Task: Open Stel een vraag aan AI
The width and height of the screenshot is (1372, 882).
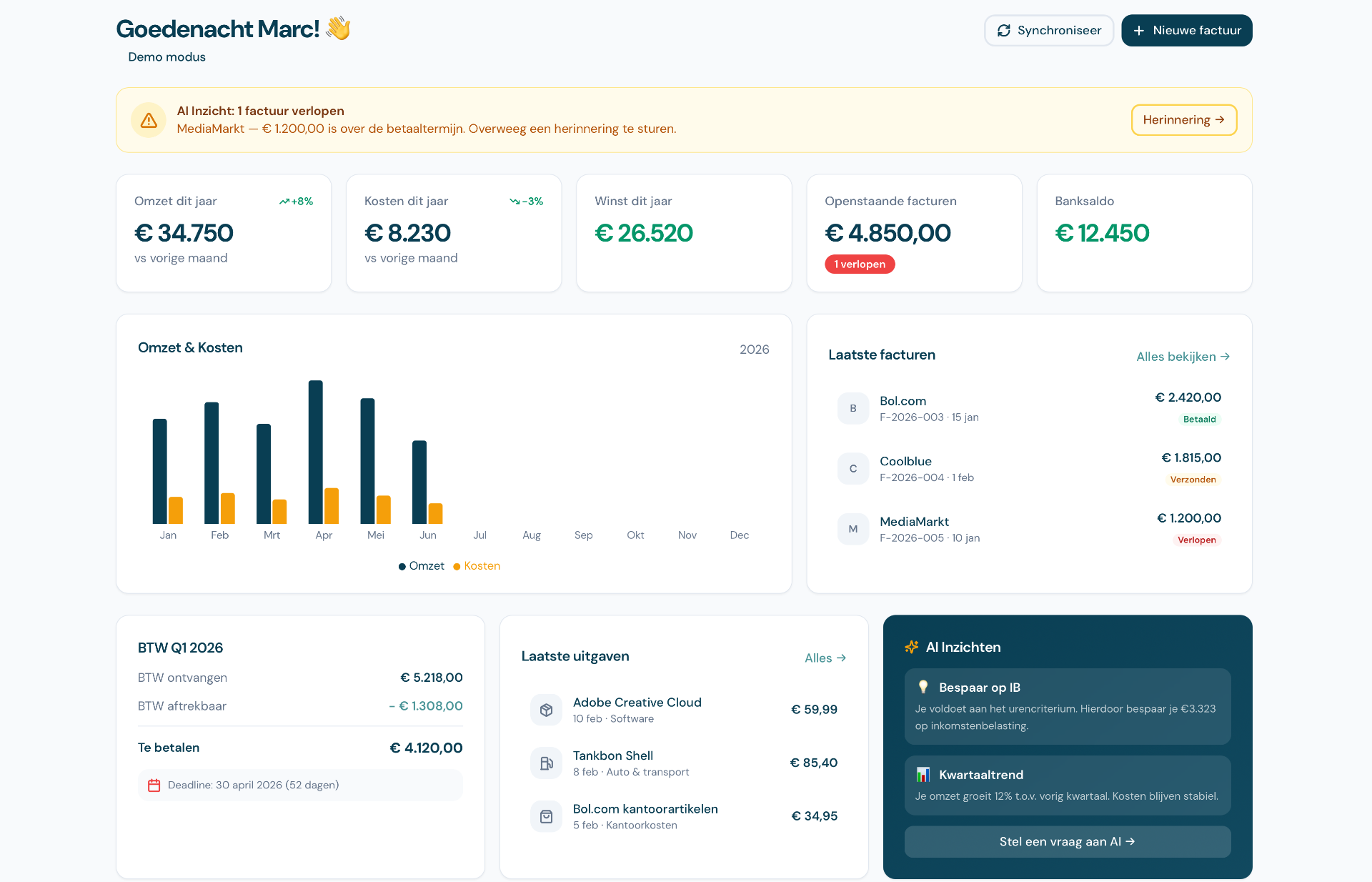Action: tap(1068, 842)
